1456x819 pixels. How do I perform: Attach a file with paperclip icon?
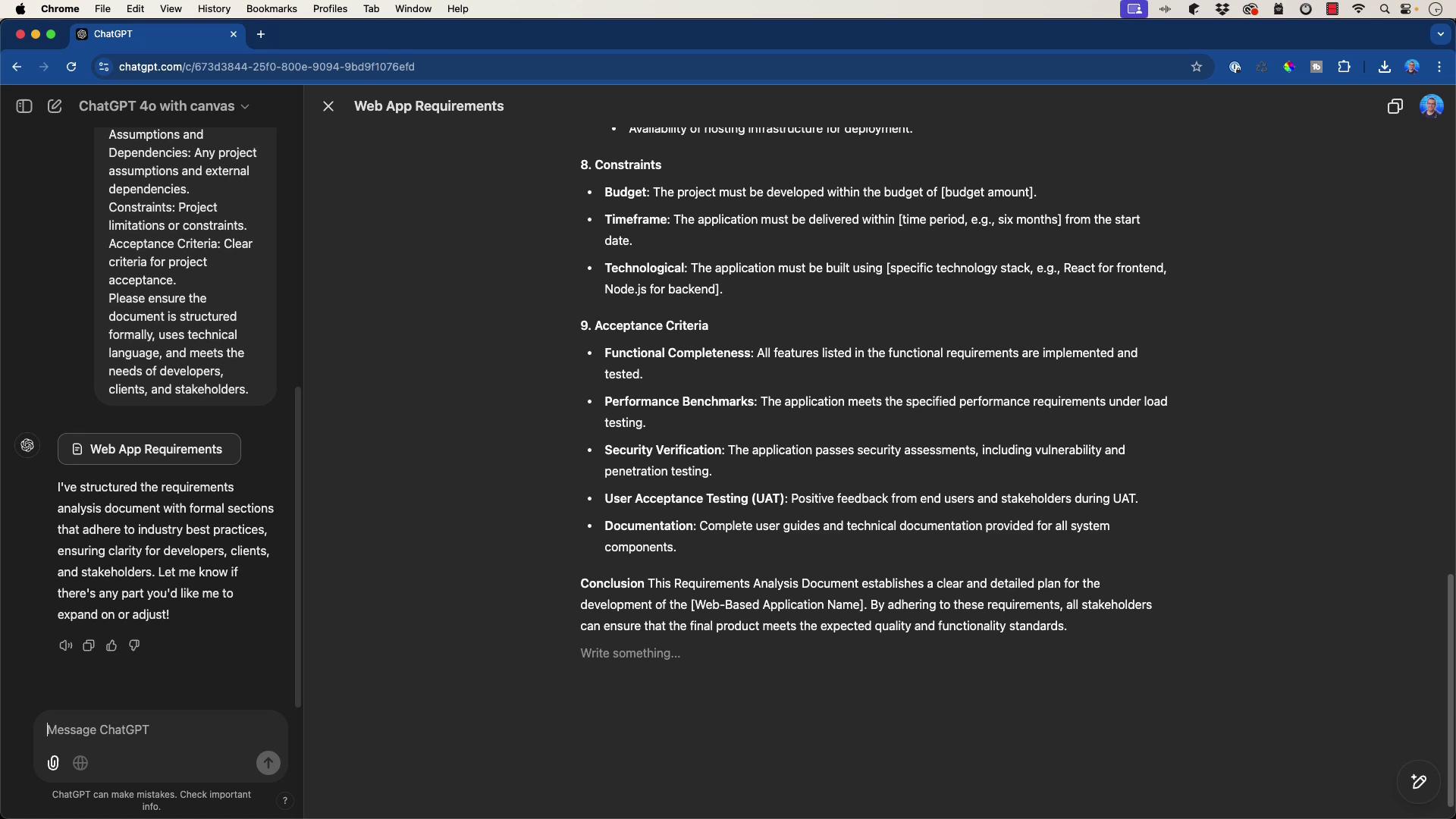(x=53, y=764)
